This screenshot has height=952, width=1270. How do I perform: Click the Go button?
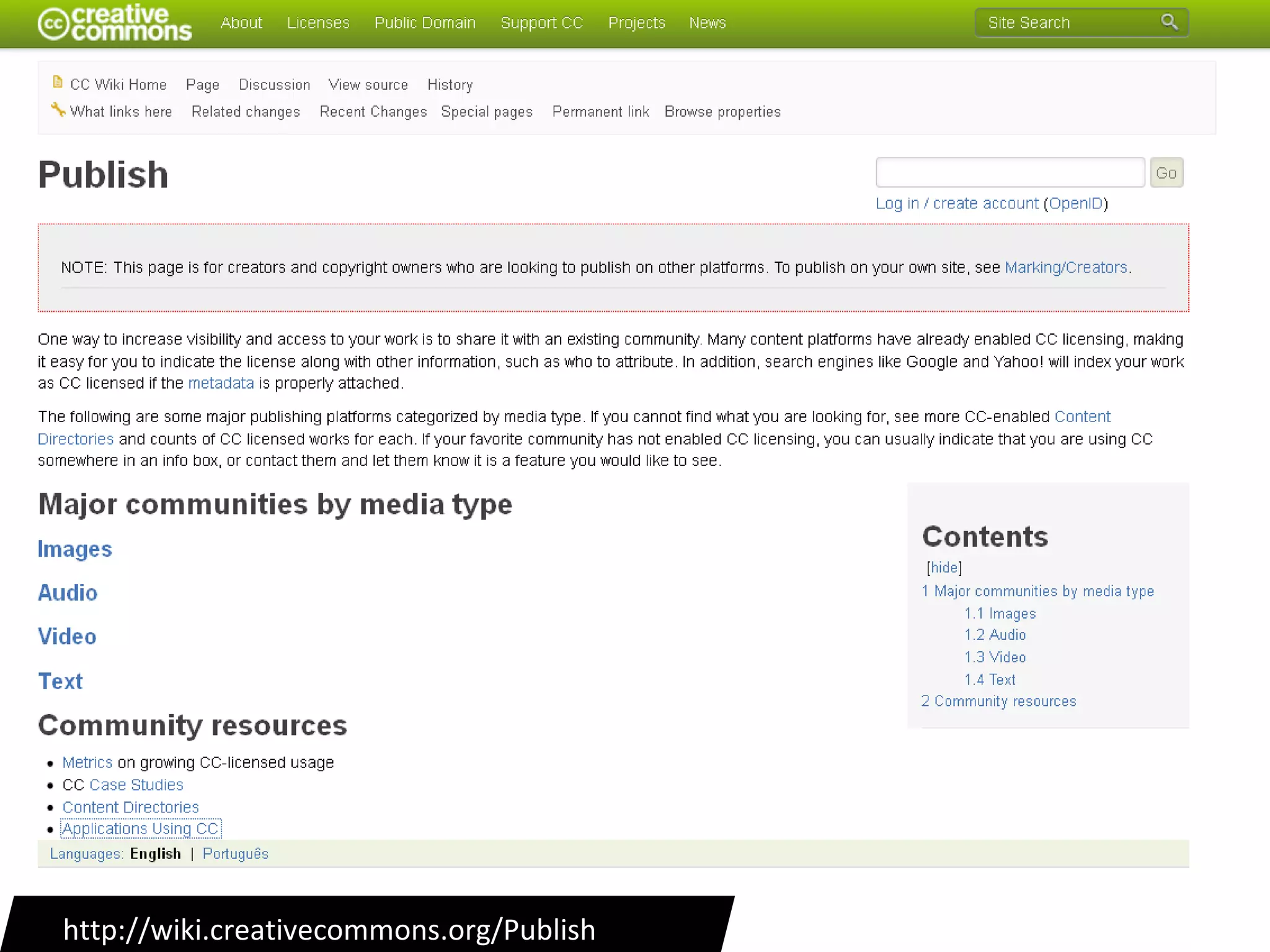1166,173
